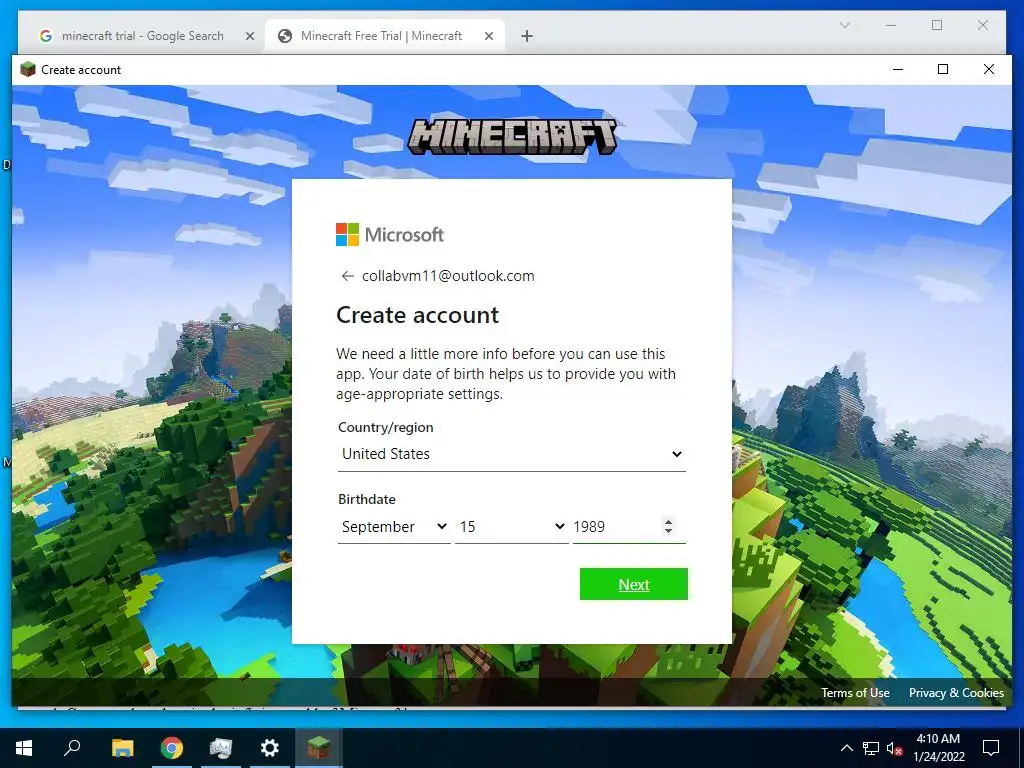
Task: Open the Terms of Use link
Action: pyautogui.click(x=855, y=693)
